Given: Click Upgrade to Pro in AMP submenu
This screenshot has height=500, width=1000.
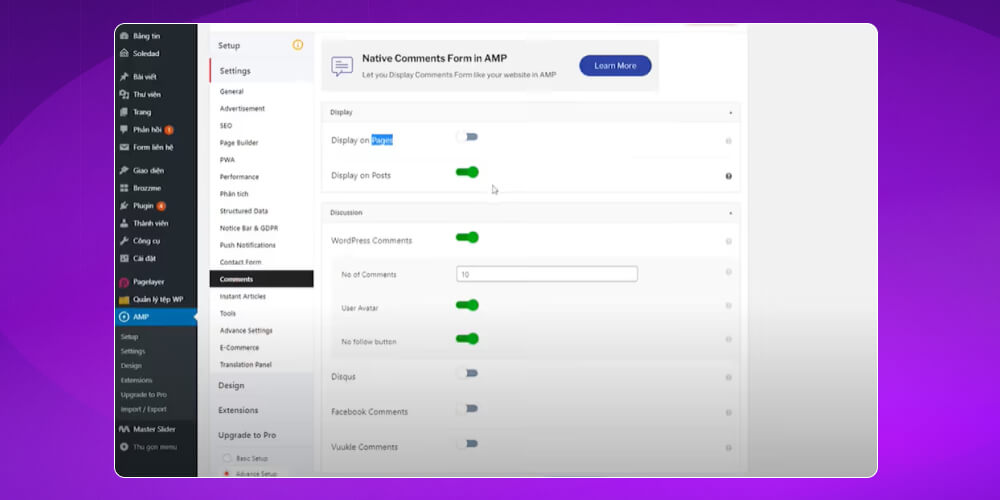Looking at the screenshot, I should click(x=143, y=395).
